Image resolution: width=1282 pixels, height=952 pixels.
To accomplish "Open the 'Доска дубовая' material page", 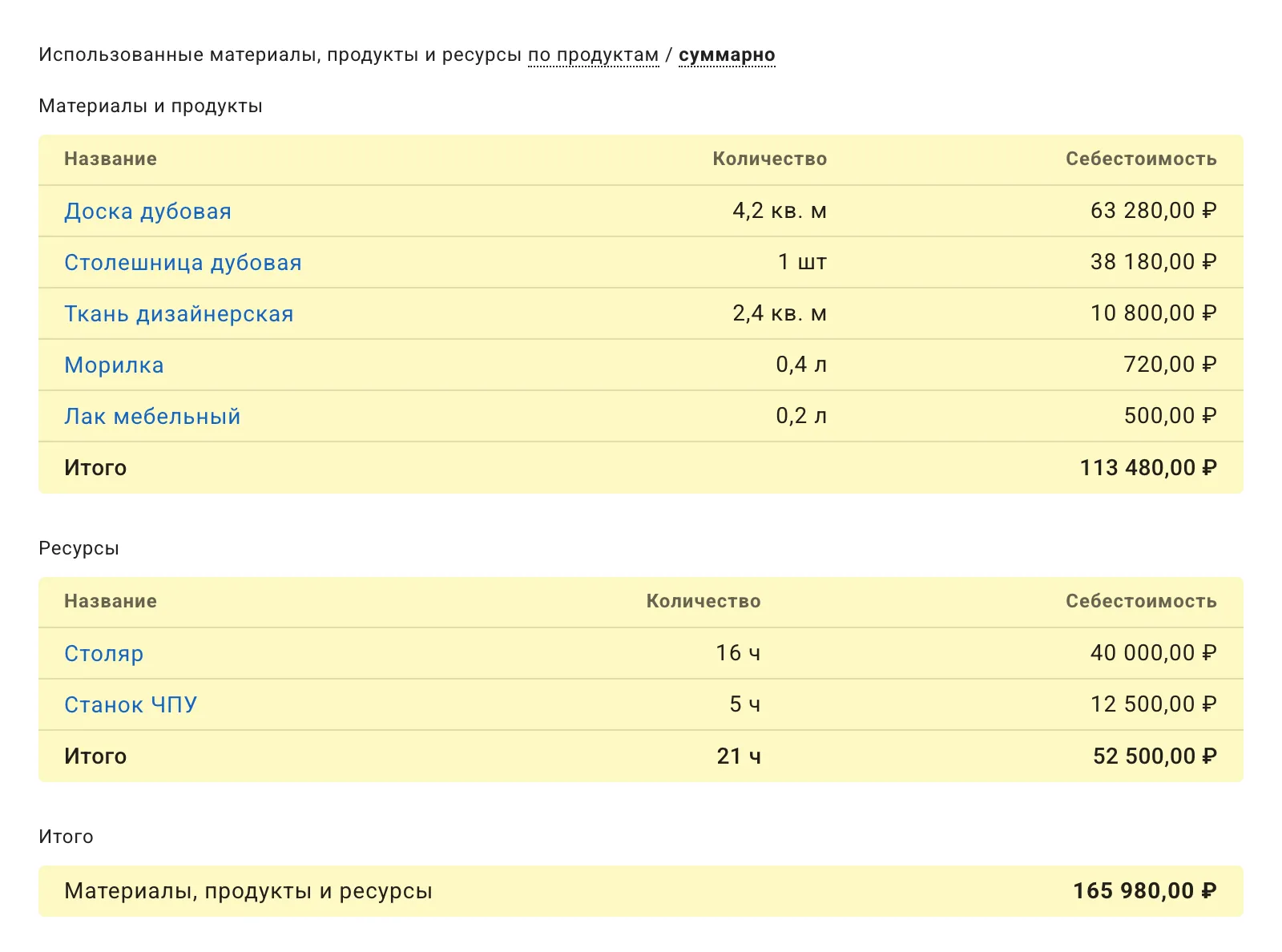I will click(147, 211).
